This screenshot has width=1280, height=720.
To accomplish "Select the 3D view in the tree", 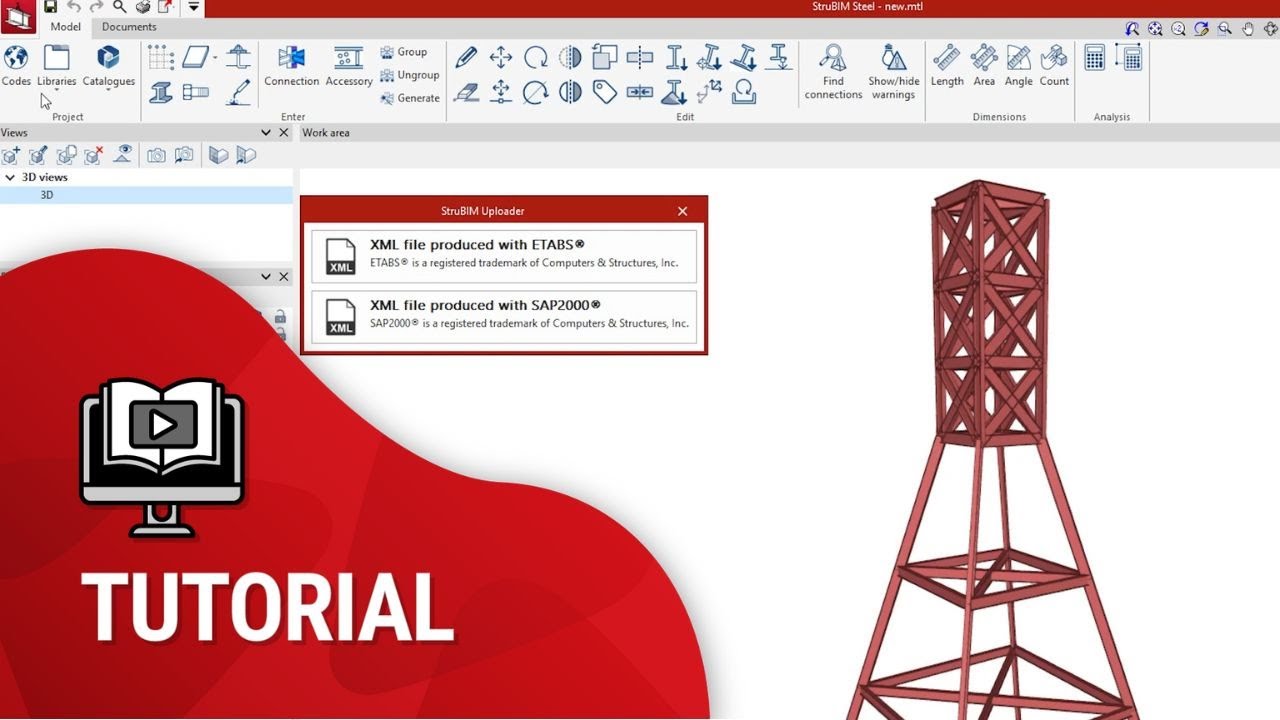I will (x=47, y=195).
